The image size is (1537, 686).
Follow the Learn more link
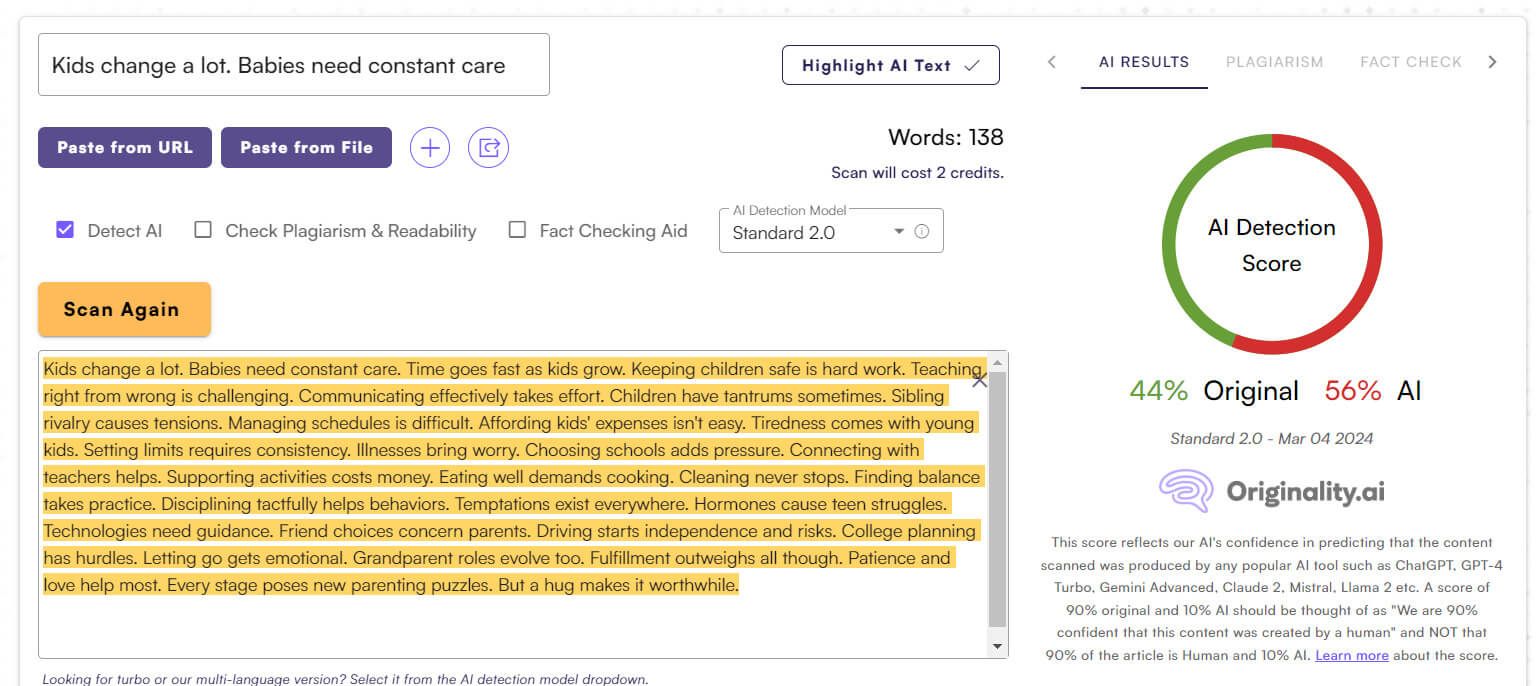tap(1351, 656)
